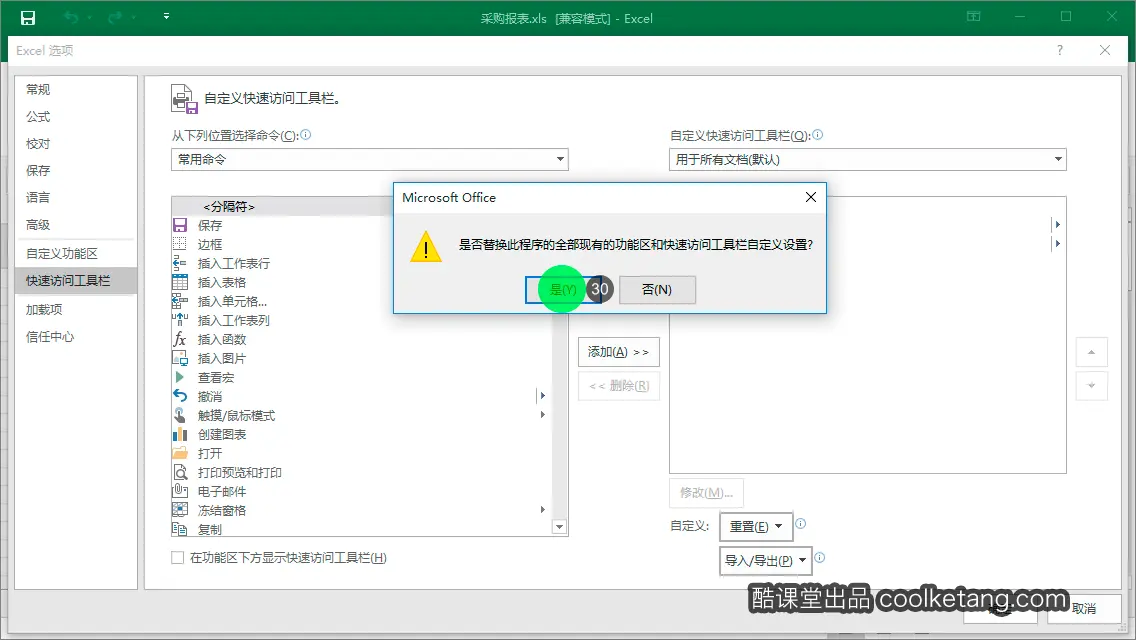Open the 自定义功能区 category

click(x=62, y=254)
